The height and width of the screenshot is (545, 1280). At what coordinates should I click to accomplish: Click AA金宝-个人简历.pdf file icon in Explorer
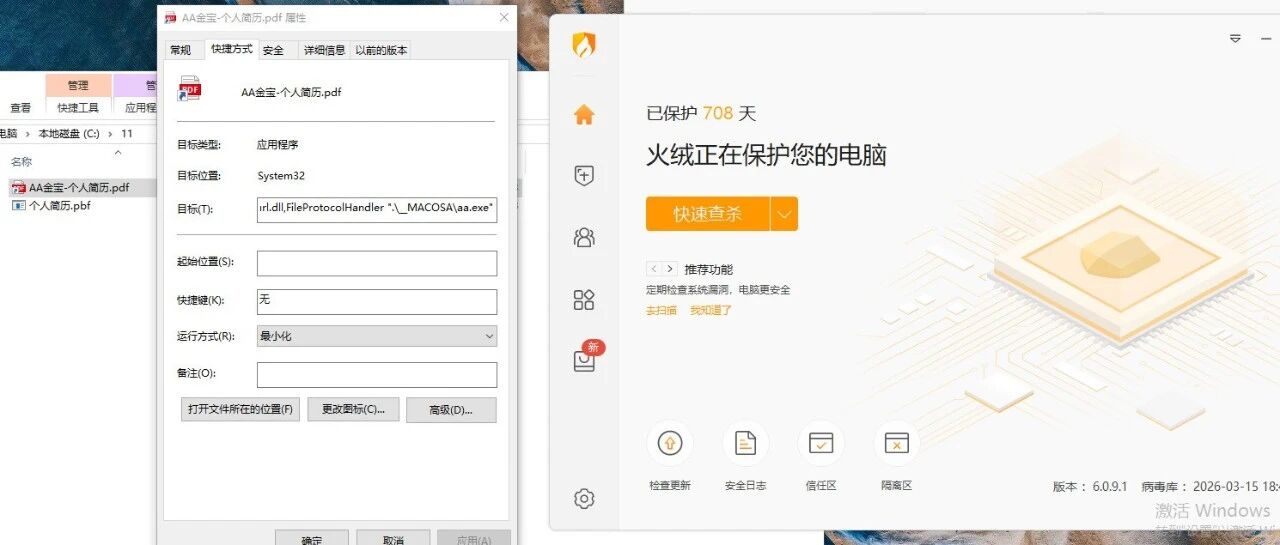coord(18,187)
